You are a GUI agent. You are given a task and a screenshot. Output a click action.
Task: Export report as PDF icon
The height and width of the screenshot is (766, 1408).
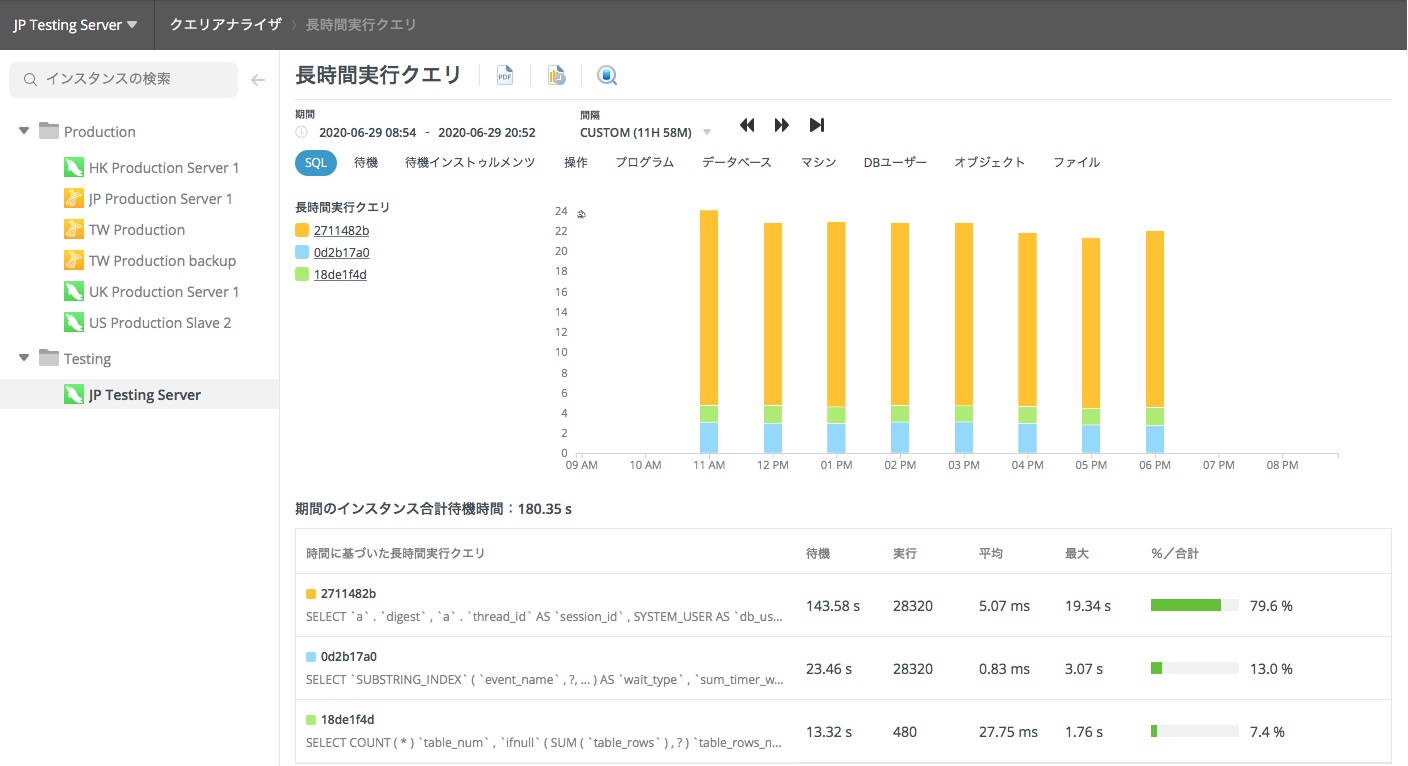coord(505,75)
